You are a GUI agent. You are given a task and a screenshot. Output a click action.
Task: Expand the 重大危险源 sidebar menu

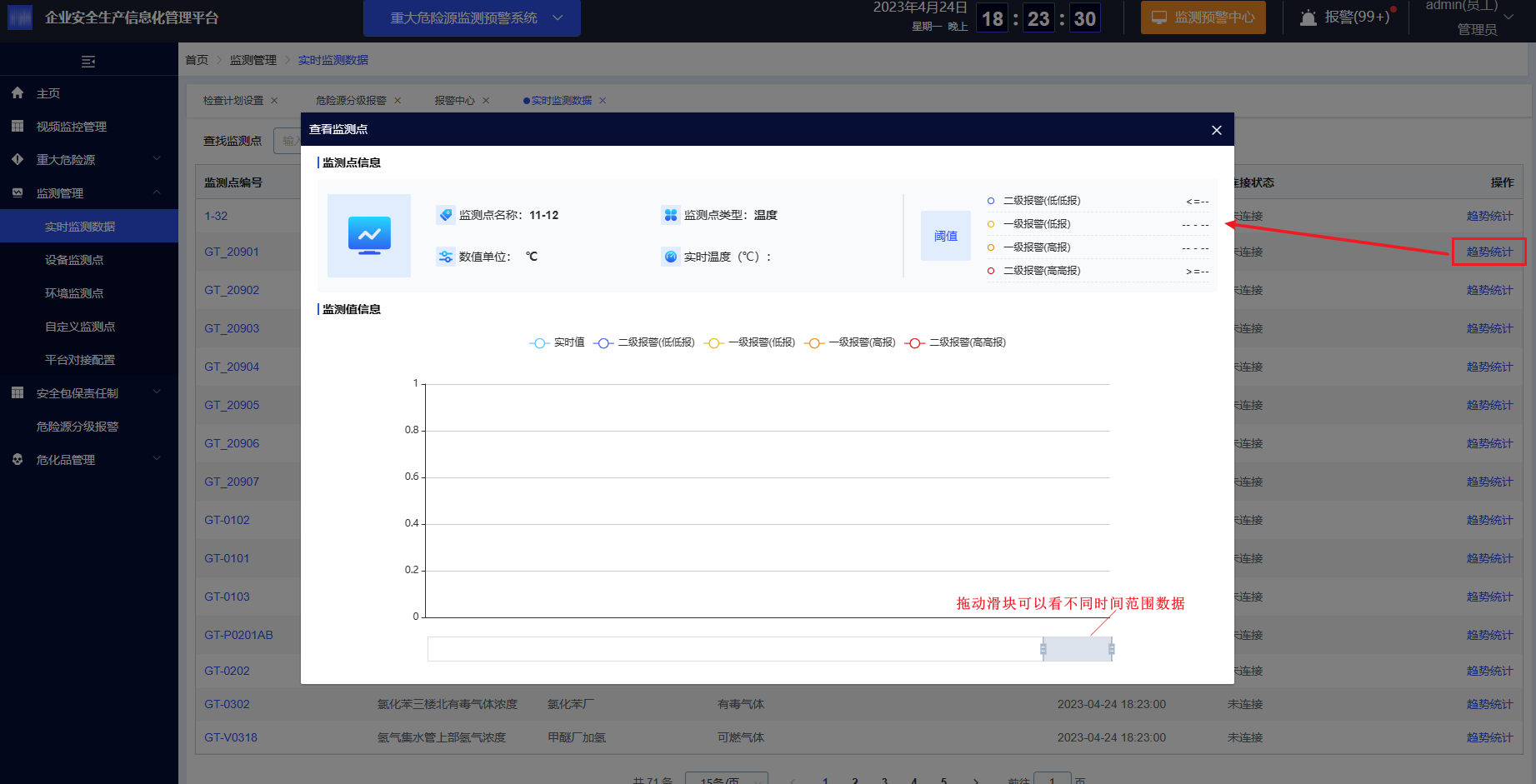click(x=157, y=159)
